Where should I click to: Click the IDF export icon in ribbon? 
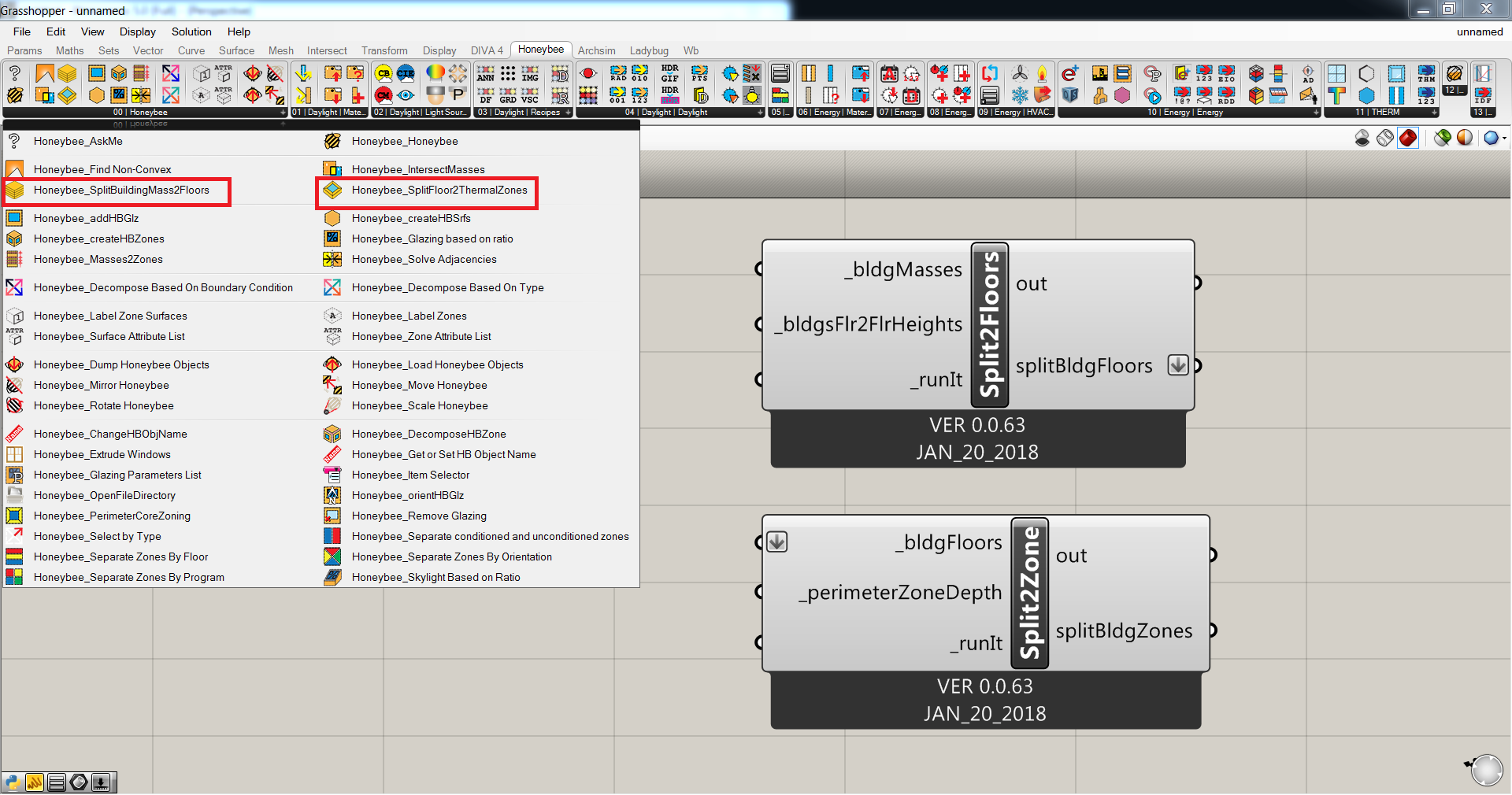click(x=1484, y=95)
